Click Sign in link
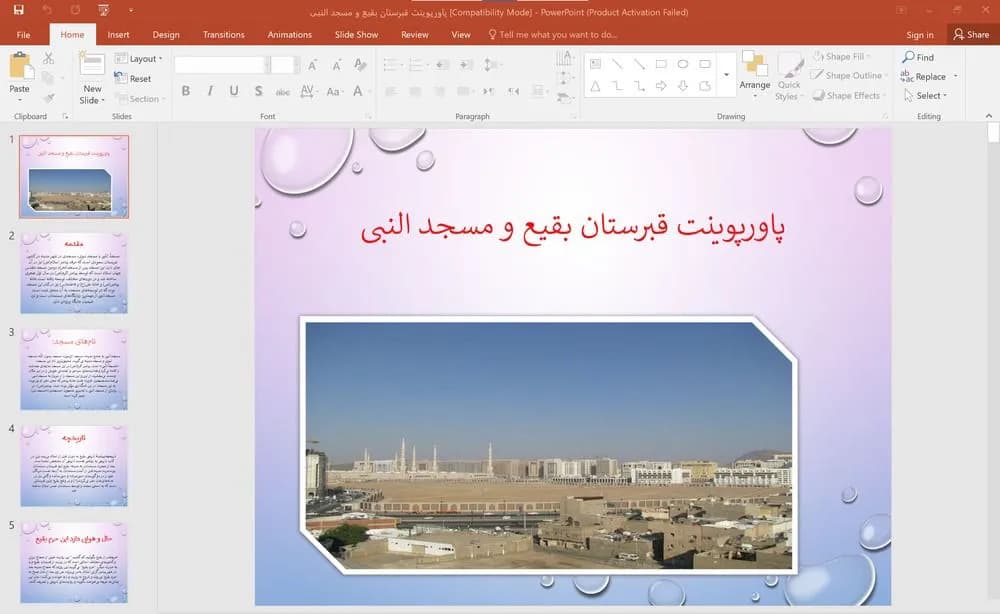The width and height of the screenshot is (1000, 614). (920, 35)
